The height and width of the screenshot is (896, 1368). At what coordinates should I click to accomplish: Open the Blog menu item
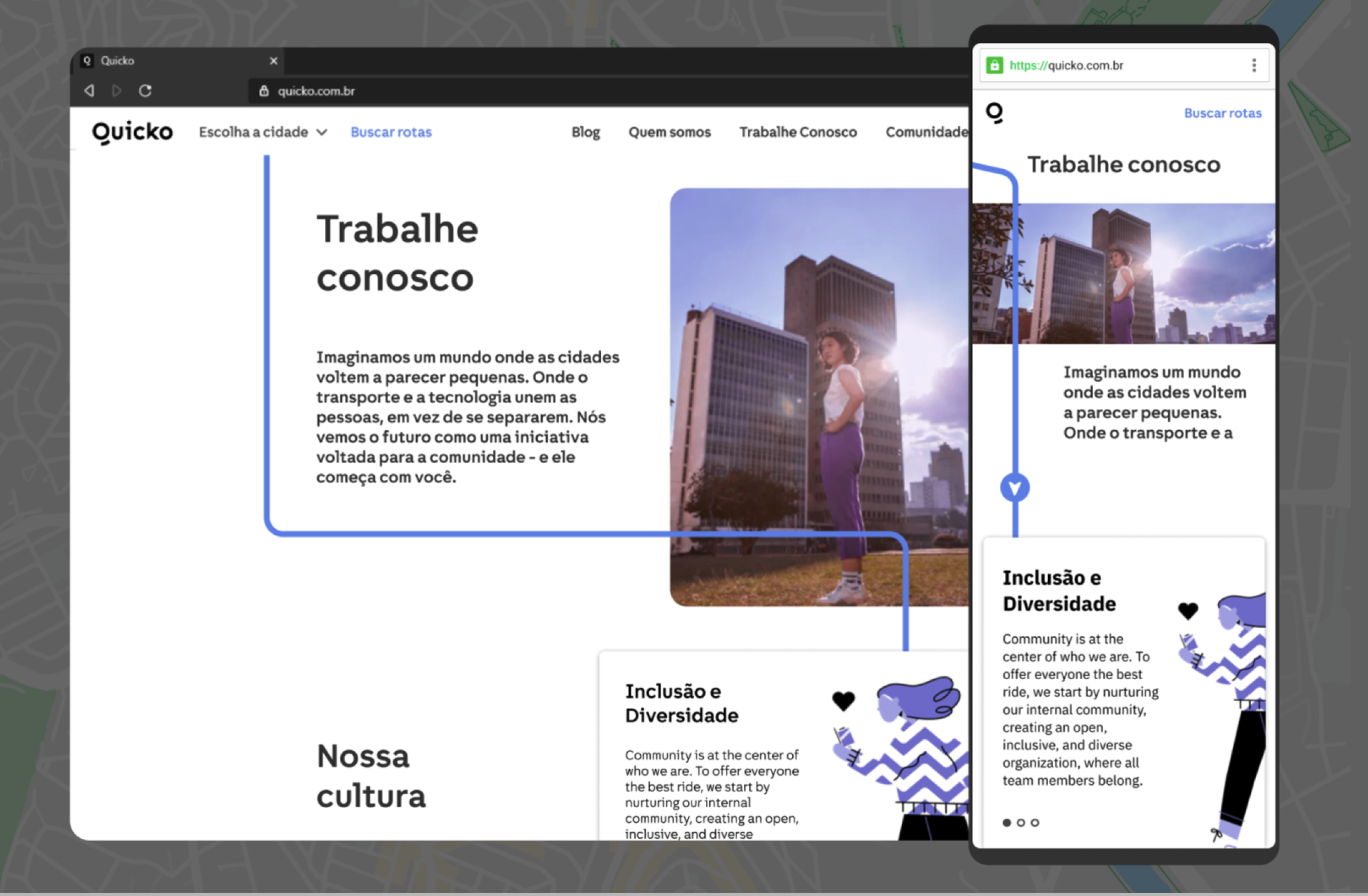pos(585,132)
